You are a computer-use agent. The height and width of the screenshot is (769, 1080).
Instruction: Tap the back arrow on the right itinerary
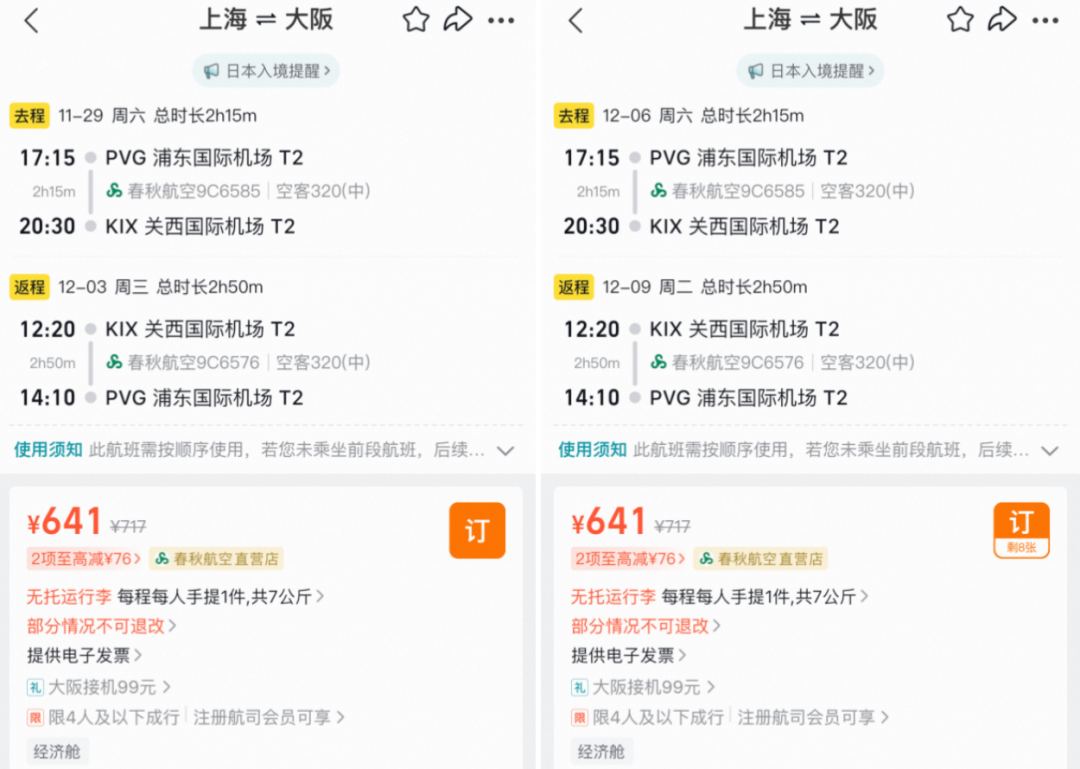[x=575, y=20]
